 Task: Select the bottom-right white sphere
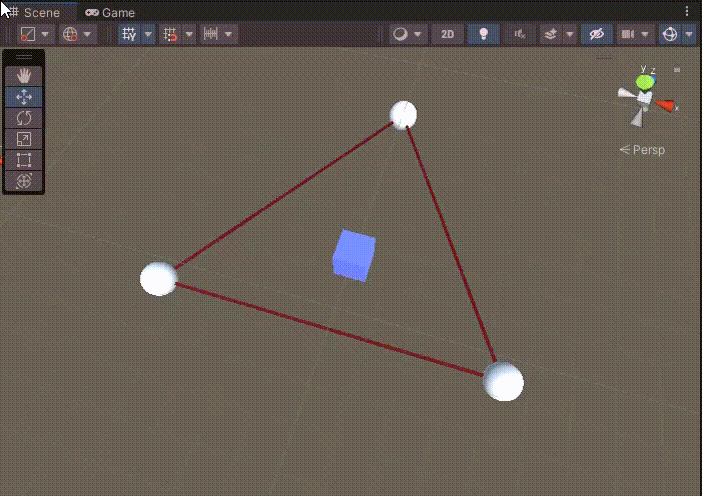[x=504, y=381]
